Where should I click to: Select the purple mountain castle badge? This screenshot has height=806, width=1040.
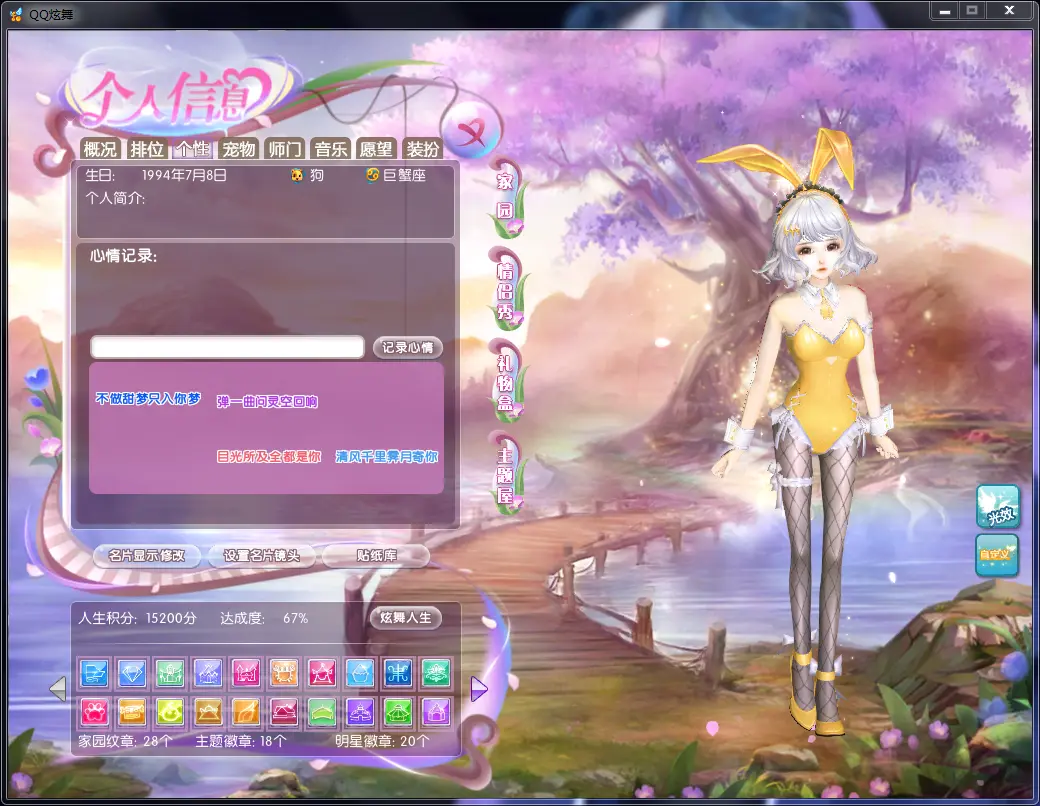208,673
